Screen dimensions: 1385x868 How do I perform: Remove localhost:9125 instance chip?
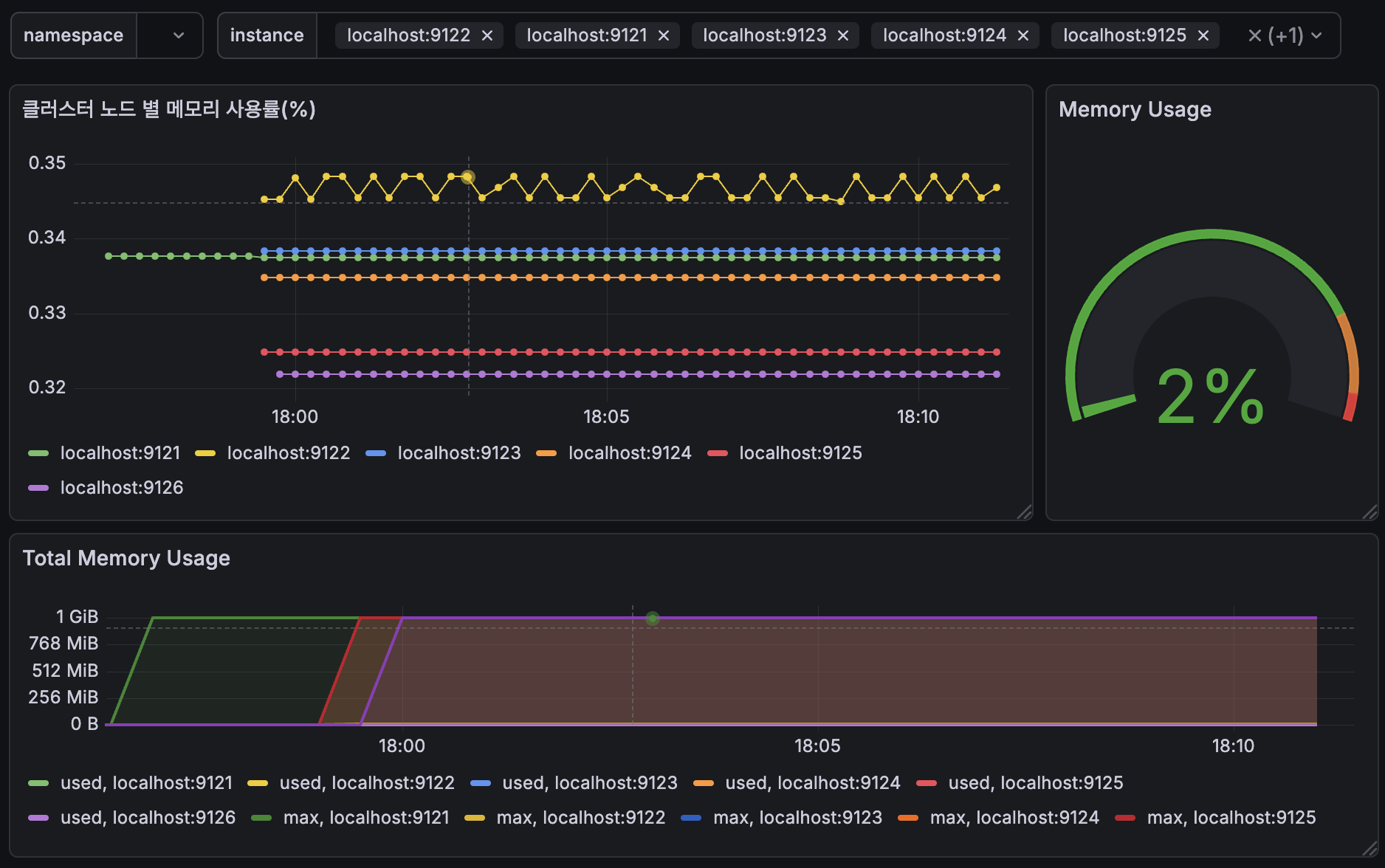click(x=1203, y=35)
